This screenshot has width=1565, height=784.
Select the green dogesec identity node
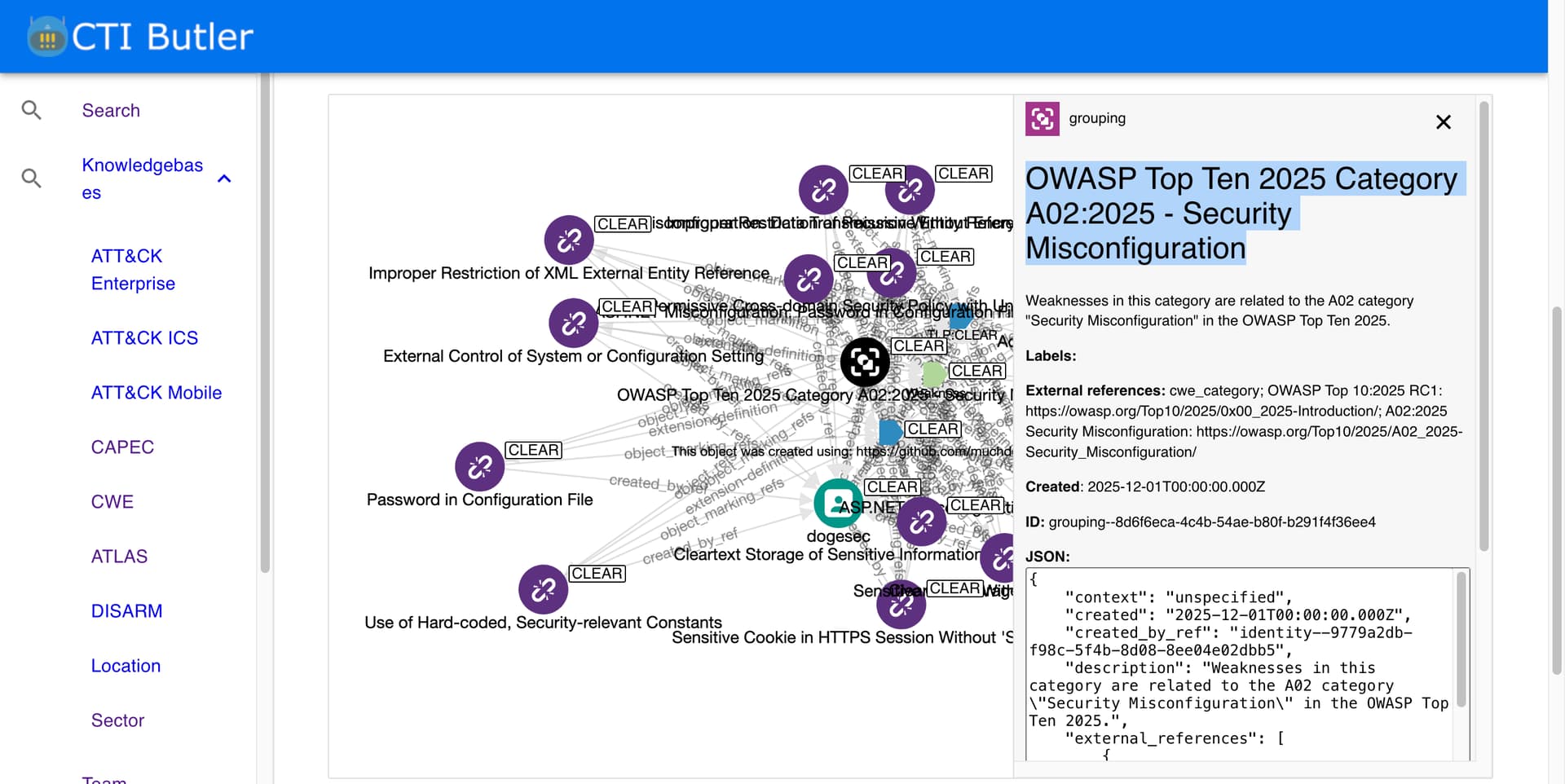(837, 503)
